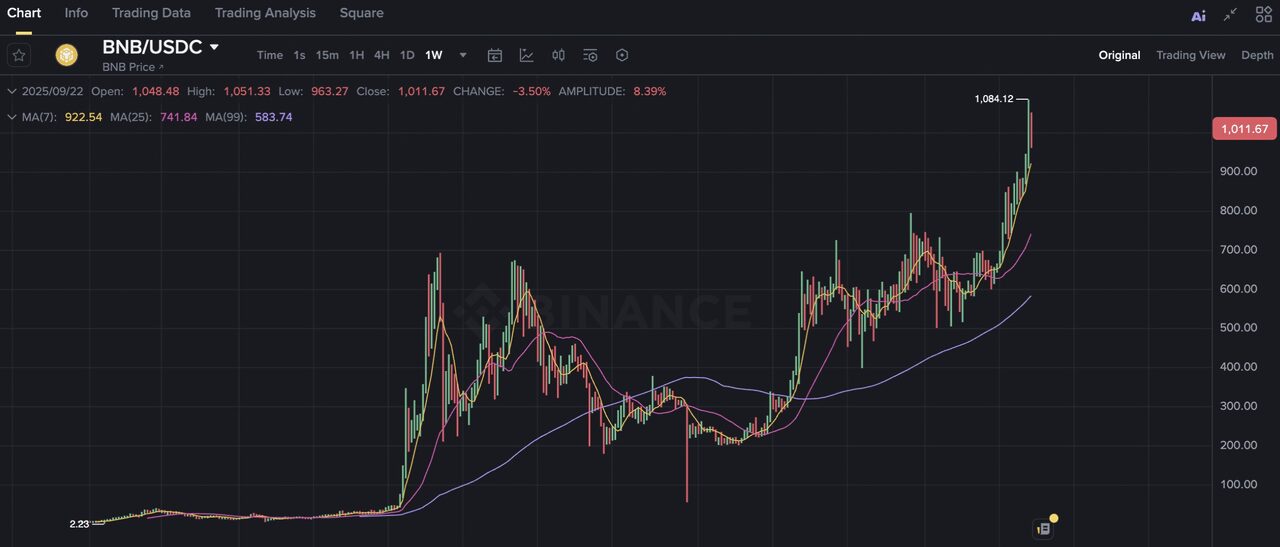Select the 15m interval
This screenshot has width=1280, height=547.
327,55
